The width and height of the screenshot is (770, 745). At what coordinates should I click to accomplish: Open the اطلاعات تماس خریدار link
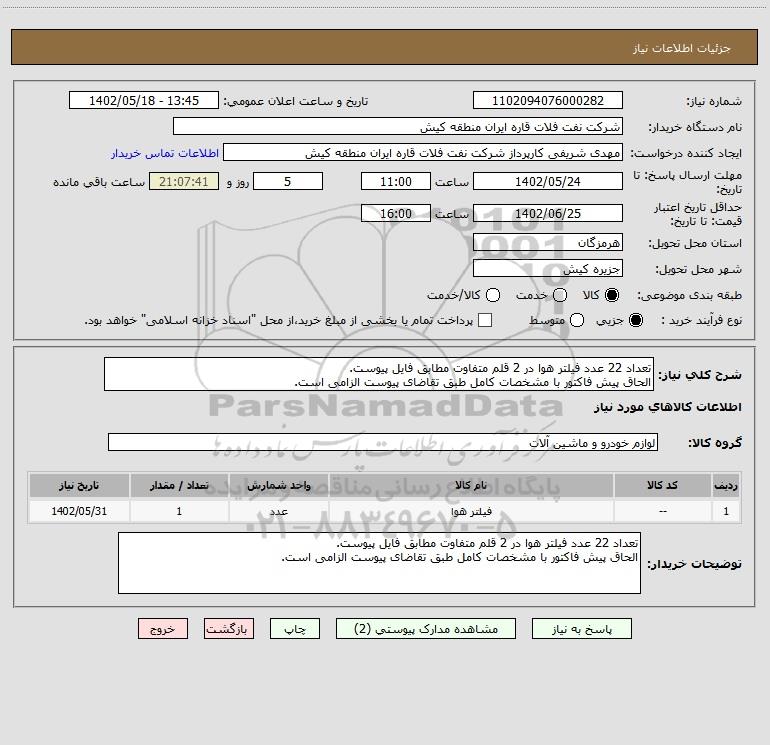point(165,153)
